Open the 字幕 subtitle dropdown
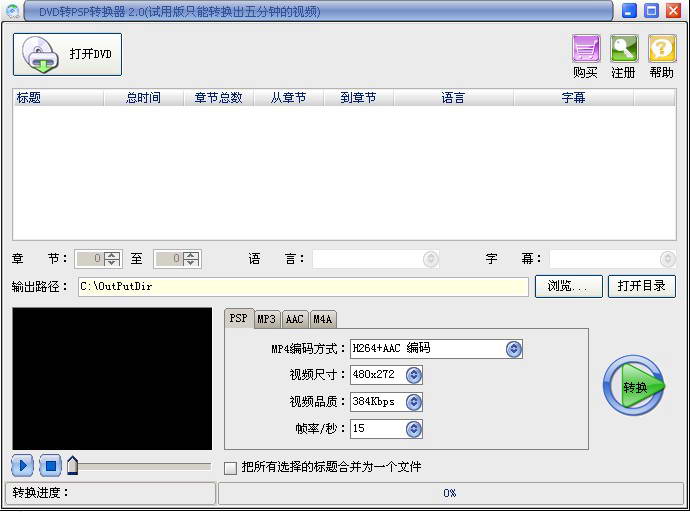Viewport: 690px width, 512px height. coord(613,259)
